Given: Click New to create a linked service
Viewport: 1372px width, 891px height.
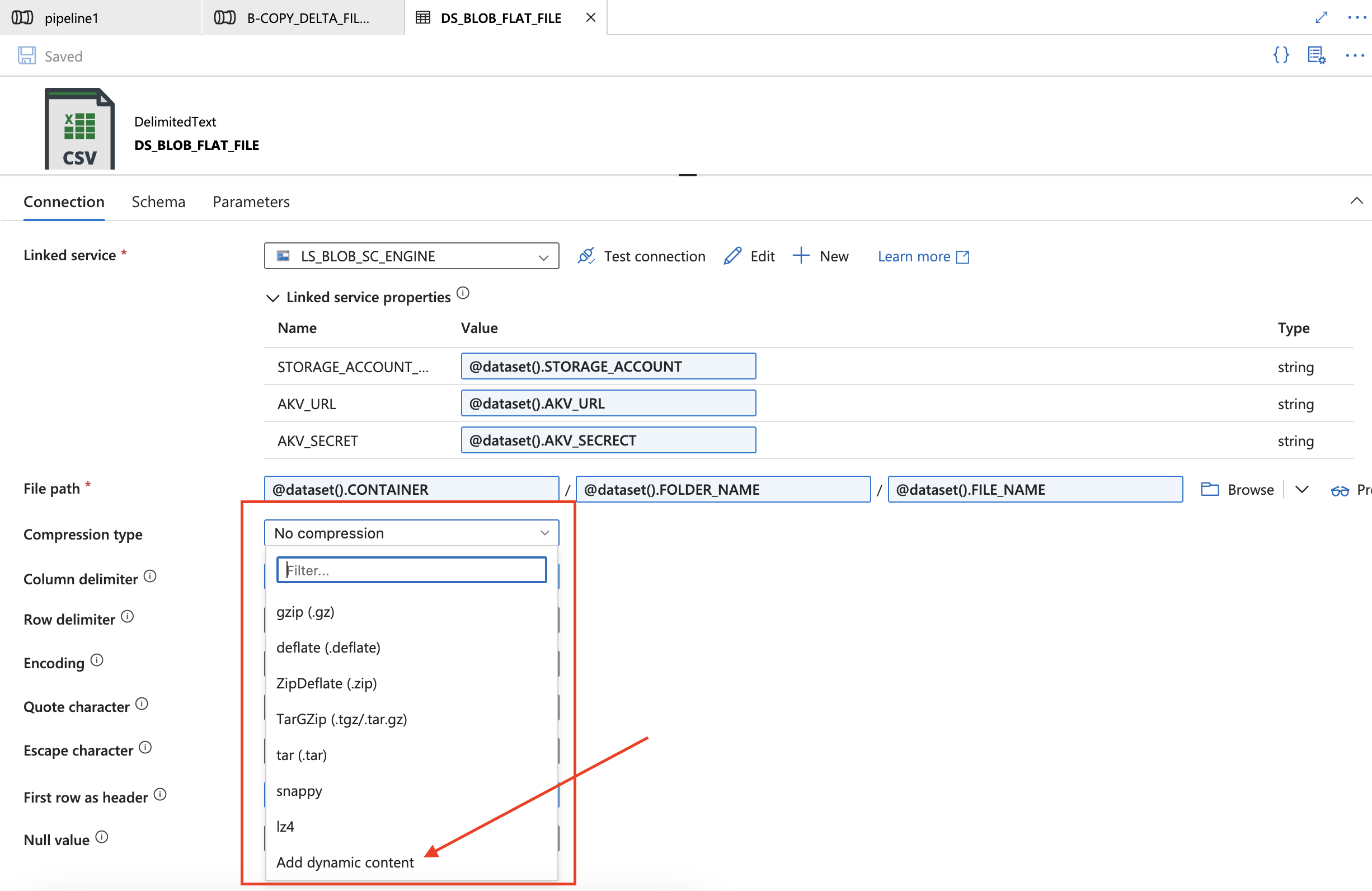Looking at the screenshot, I should pyautogui.click(x=821, y=256).
